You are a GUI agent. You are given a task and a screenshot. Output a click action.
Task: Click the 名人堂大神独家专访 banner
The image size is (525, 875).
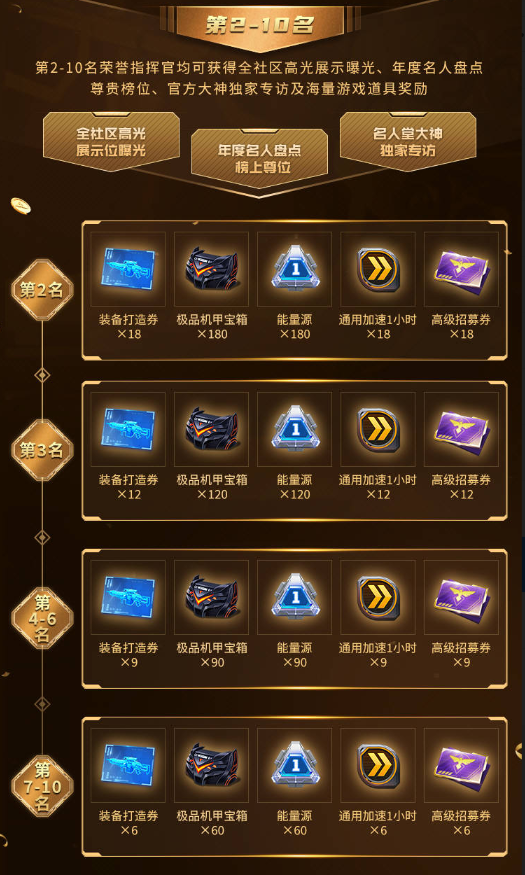(x=408, y=142)
